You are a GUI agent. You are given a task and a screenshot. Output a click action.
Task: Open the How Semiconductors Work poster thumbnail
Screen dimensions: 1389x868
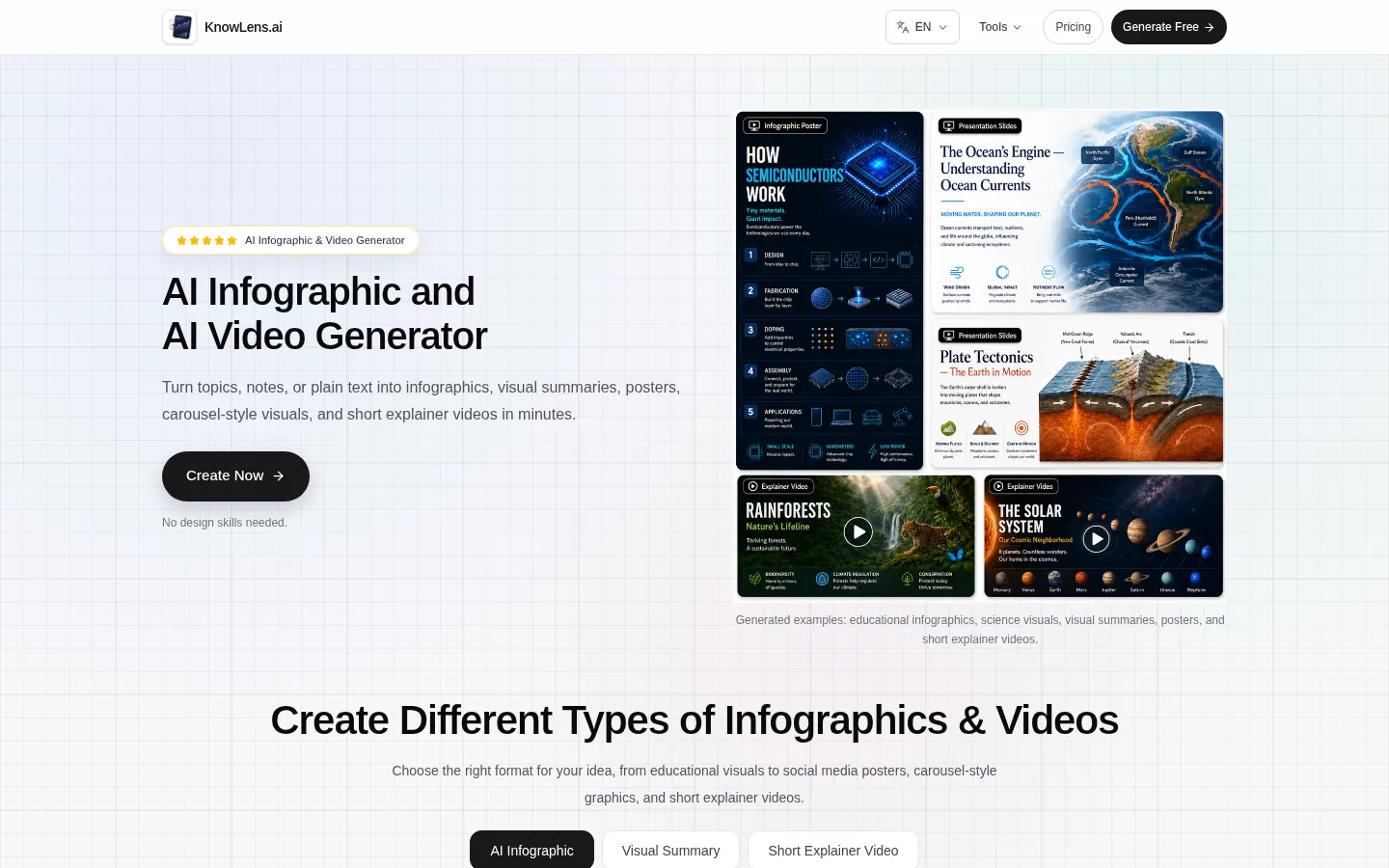[x=830, y=290]
